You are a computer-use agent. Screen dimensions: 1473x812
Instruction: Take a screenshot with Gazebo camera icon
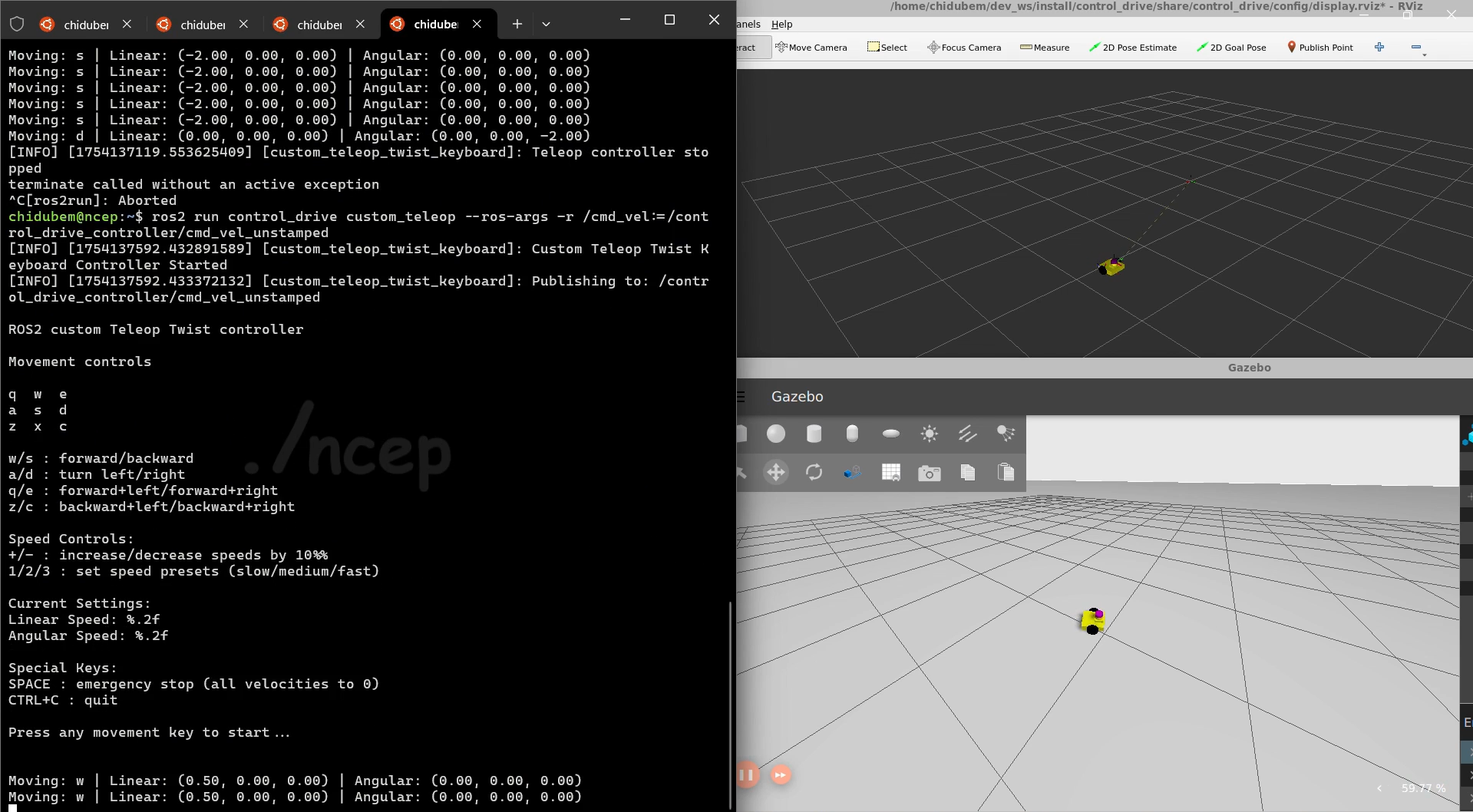[x=930, y=473]
